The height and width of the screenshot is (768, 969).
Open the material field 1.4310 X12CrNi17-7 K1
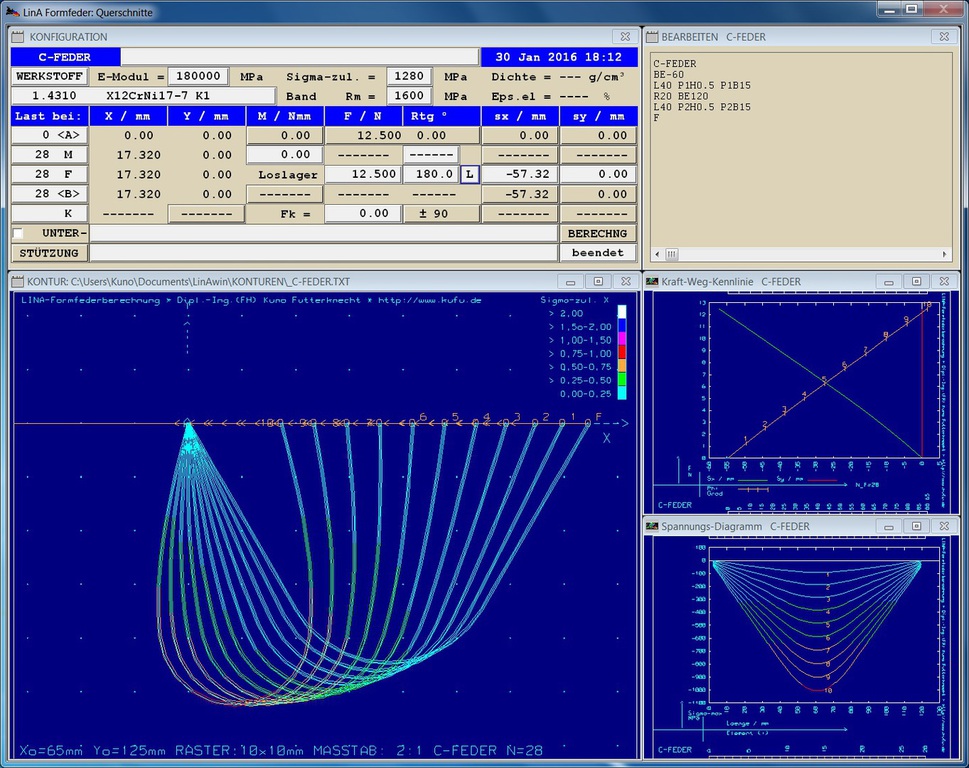[142, 97]
